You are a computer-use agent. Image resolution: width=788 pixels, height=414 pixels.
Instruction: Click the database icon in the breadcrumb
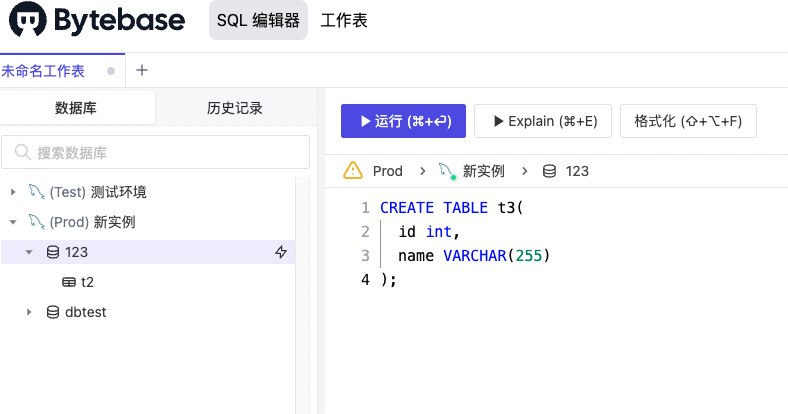click(x=549, y=171)
